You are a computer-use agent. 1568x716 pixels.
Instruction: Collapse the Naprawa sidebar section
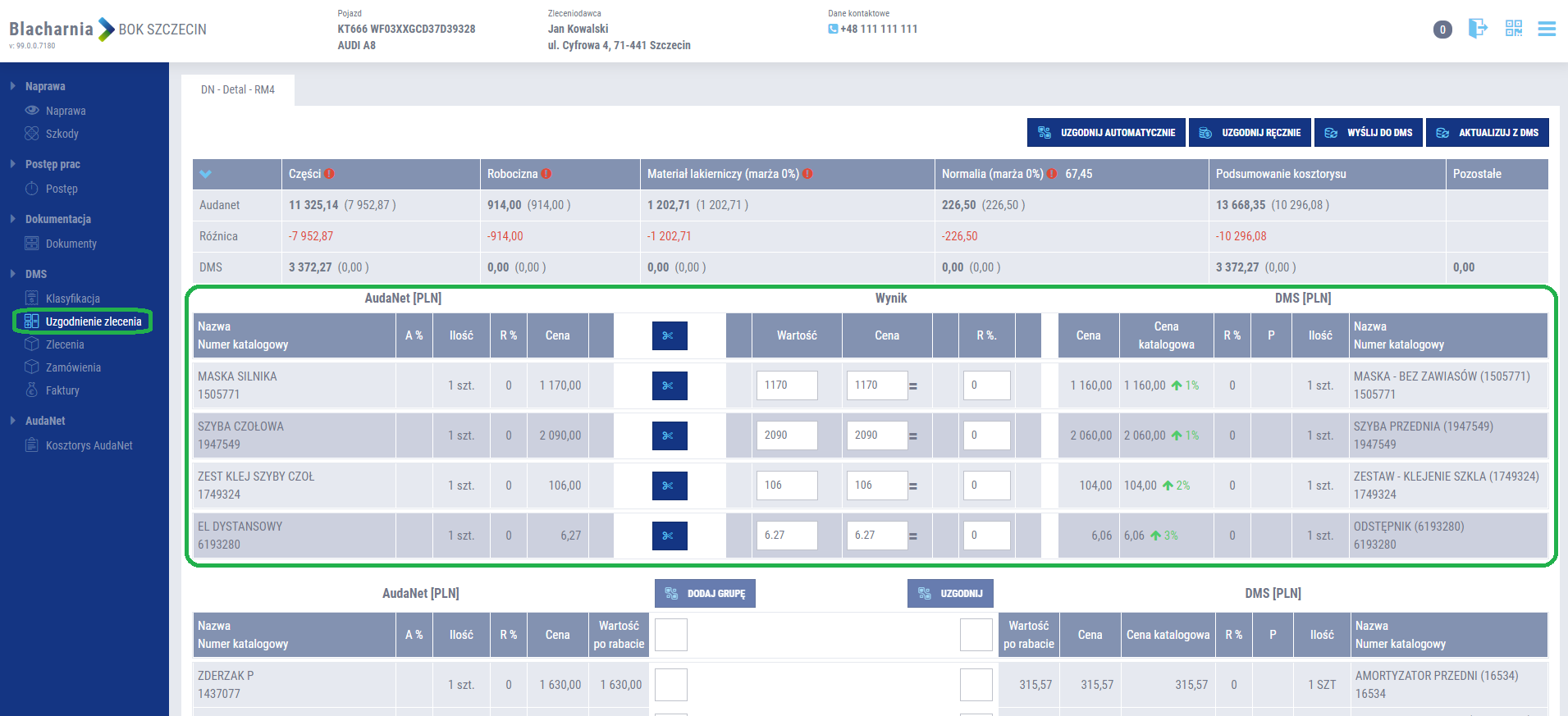click(13, 86)
